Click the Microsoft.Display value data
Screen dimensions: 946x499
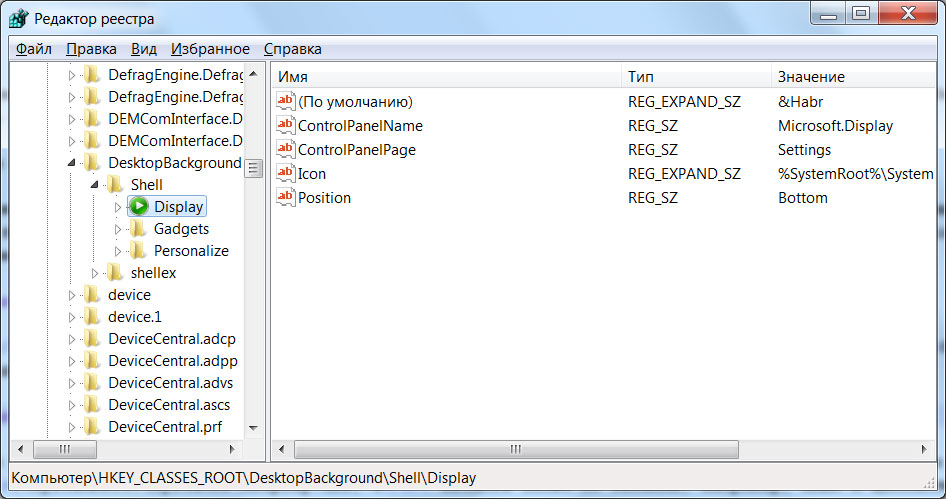[835, 126]
